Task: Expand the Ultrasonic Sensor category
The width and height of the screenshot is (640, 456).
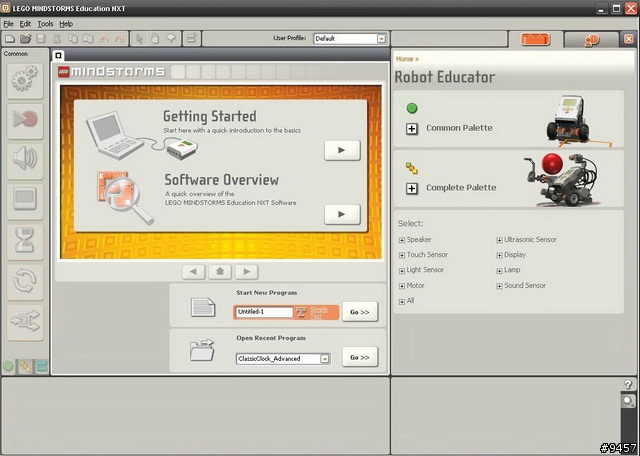Action: (499, 240)
